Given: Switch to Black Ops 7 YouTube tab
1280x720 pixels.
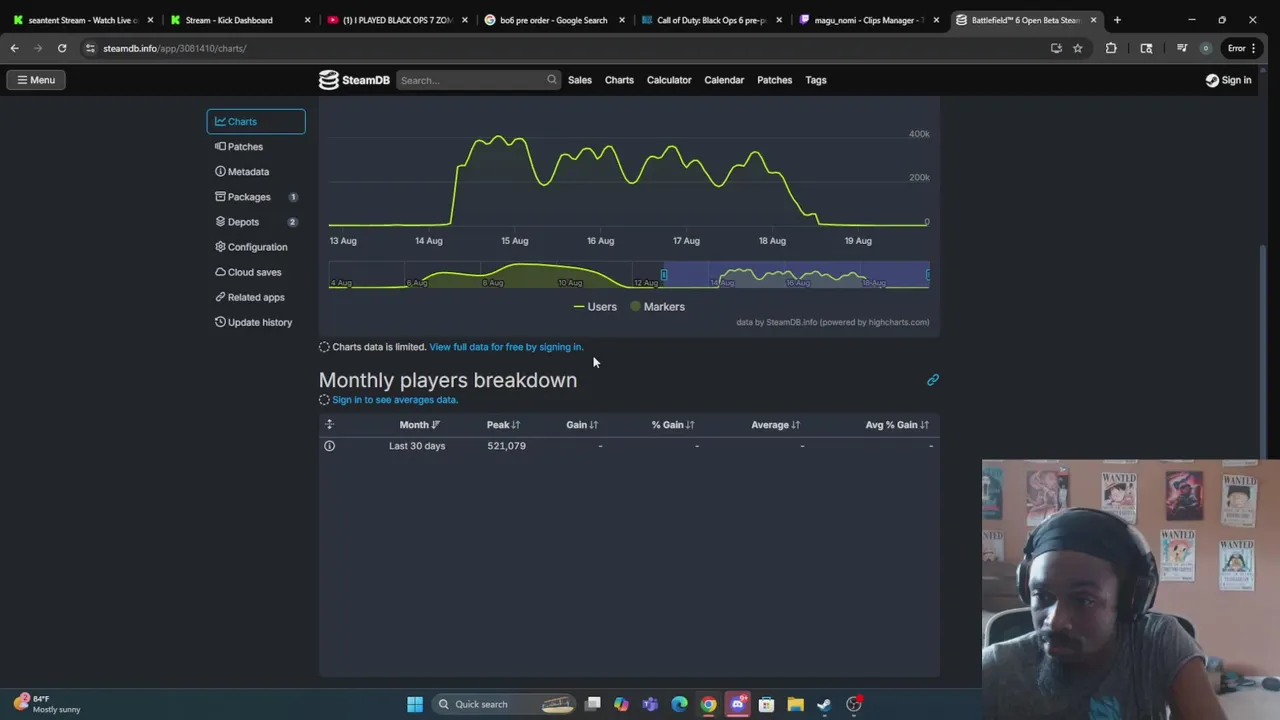Looking at the screenshot, I should 397,20.
